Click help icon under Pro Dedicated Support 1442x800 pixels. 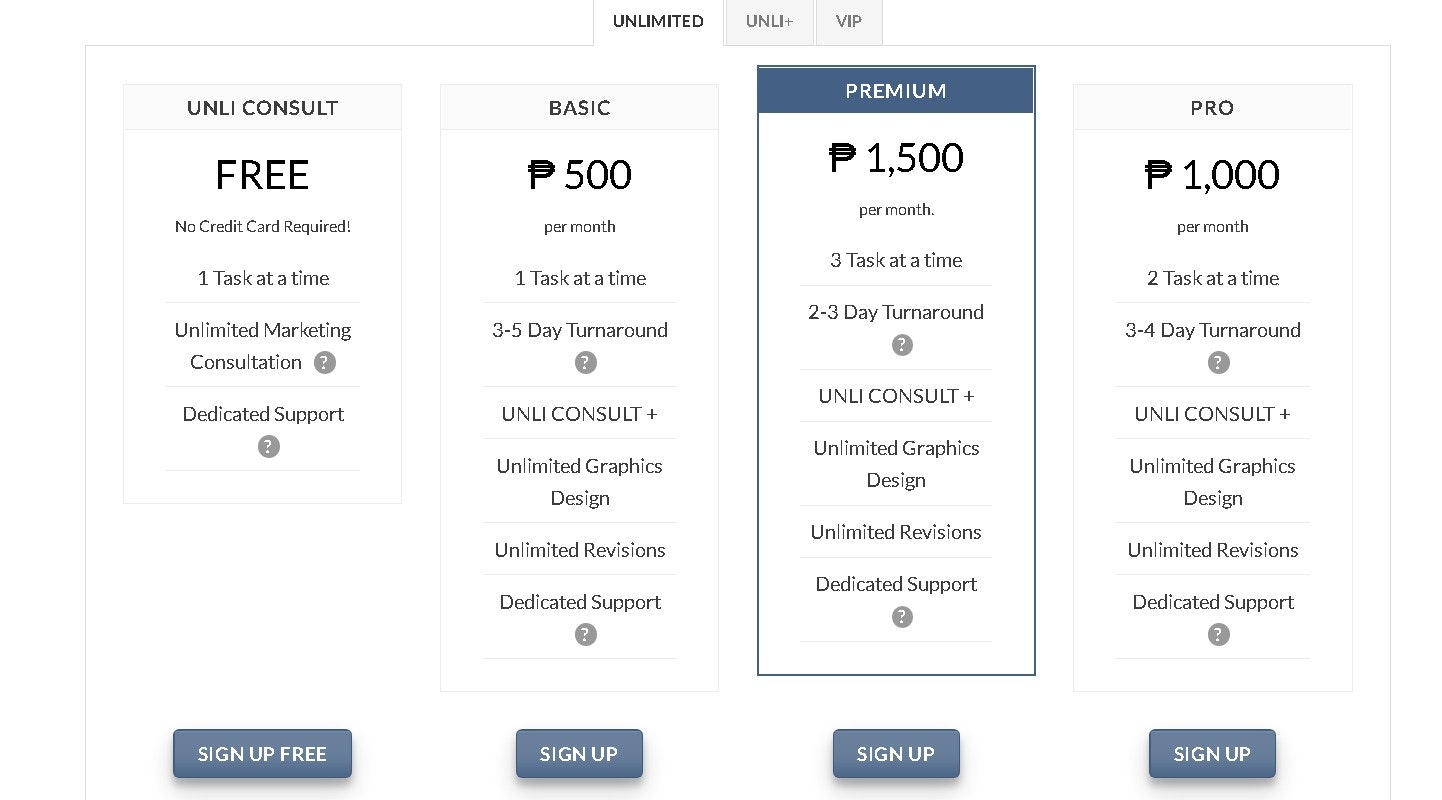[x=1218, y=634]
